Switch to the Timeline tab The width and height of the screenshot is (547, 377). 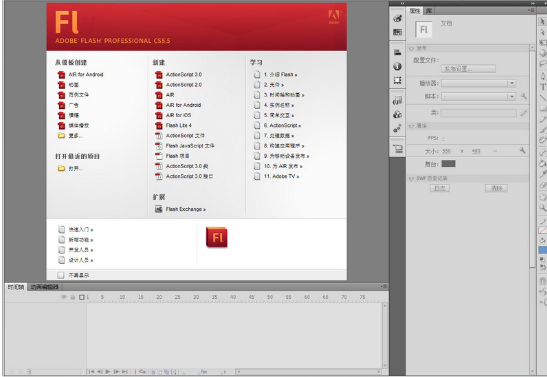click(x=16, y=287)
